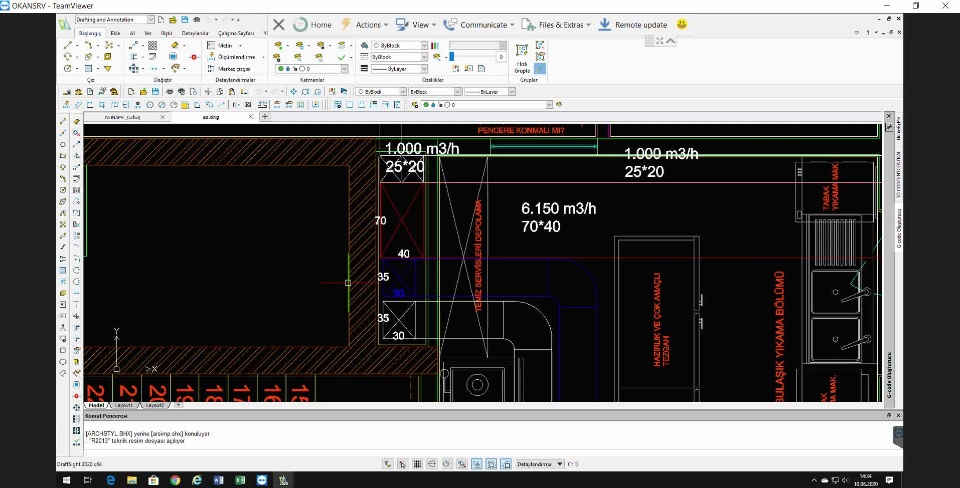This screenshot has height=488, width=960.
Task: Click the TeamViewer Home icon
Action: [301, 24]
